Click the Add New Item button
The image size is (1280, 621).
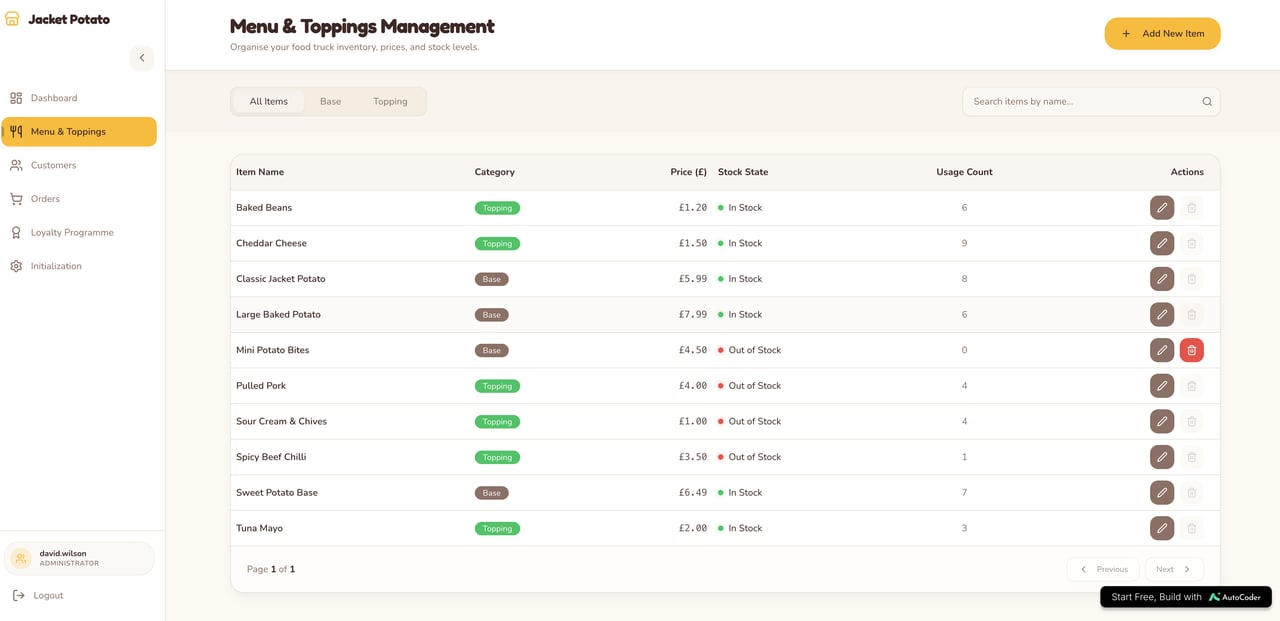click(x=1162, y=33)
